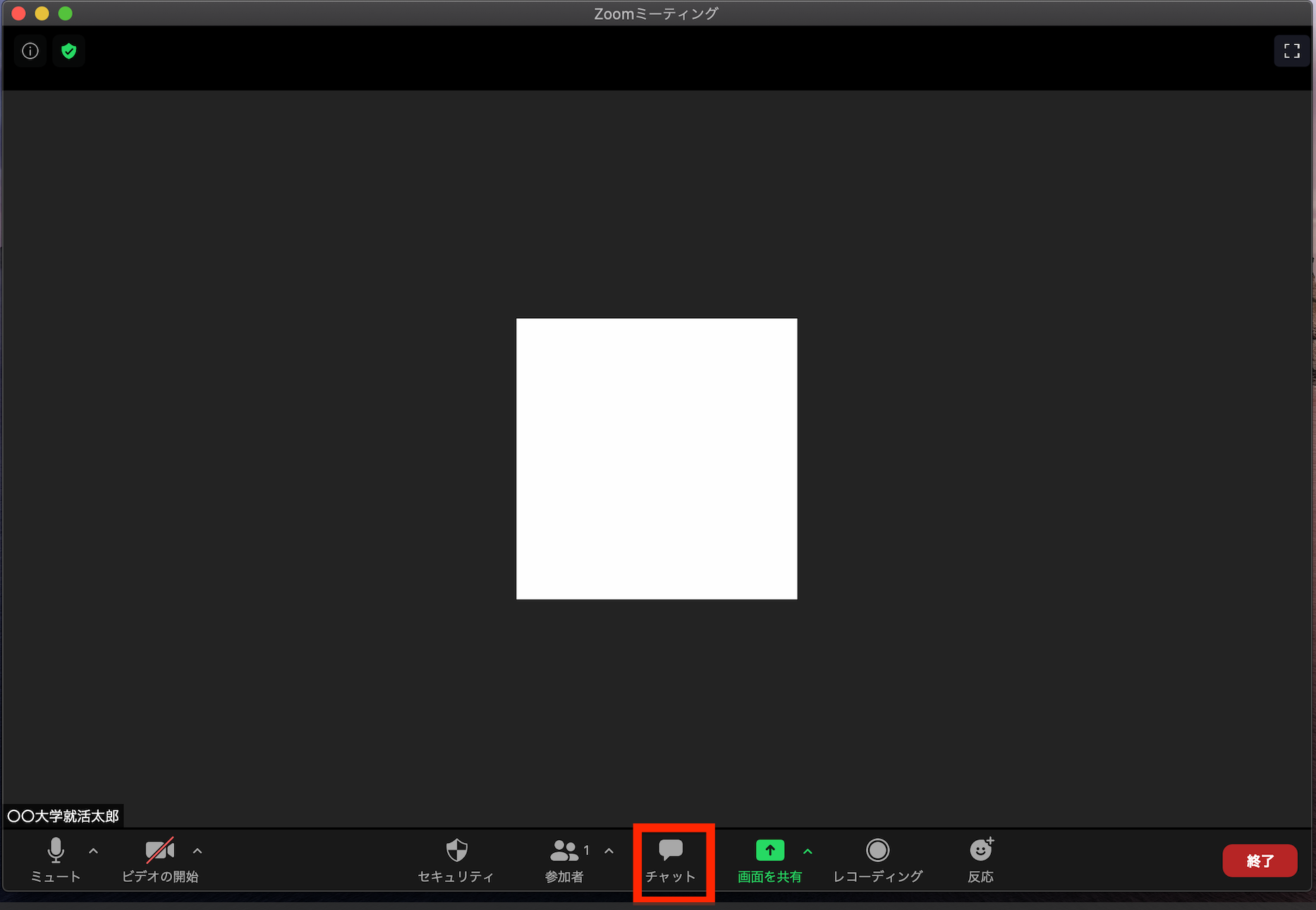Enter full screen mode
Image resolution: width=1316 pixels, height=910 pixels.
[1291, 51]
